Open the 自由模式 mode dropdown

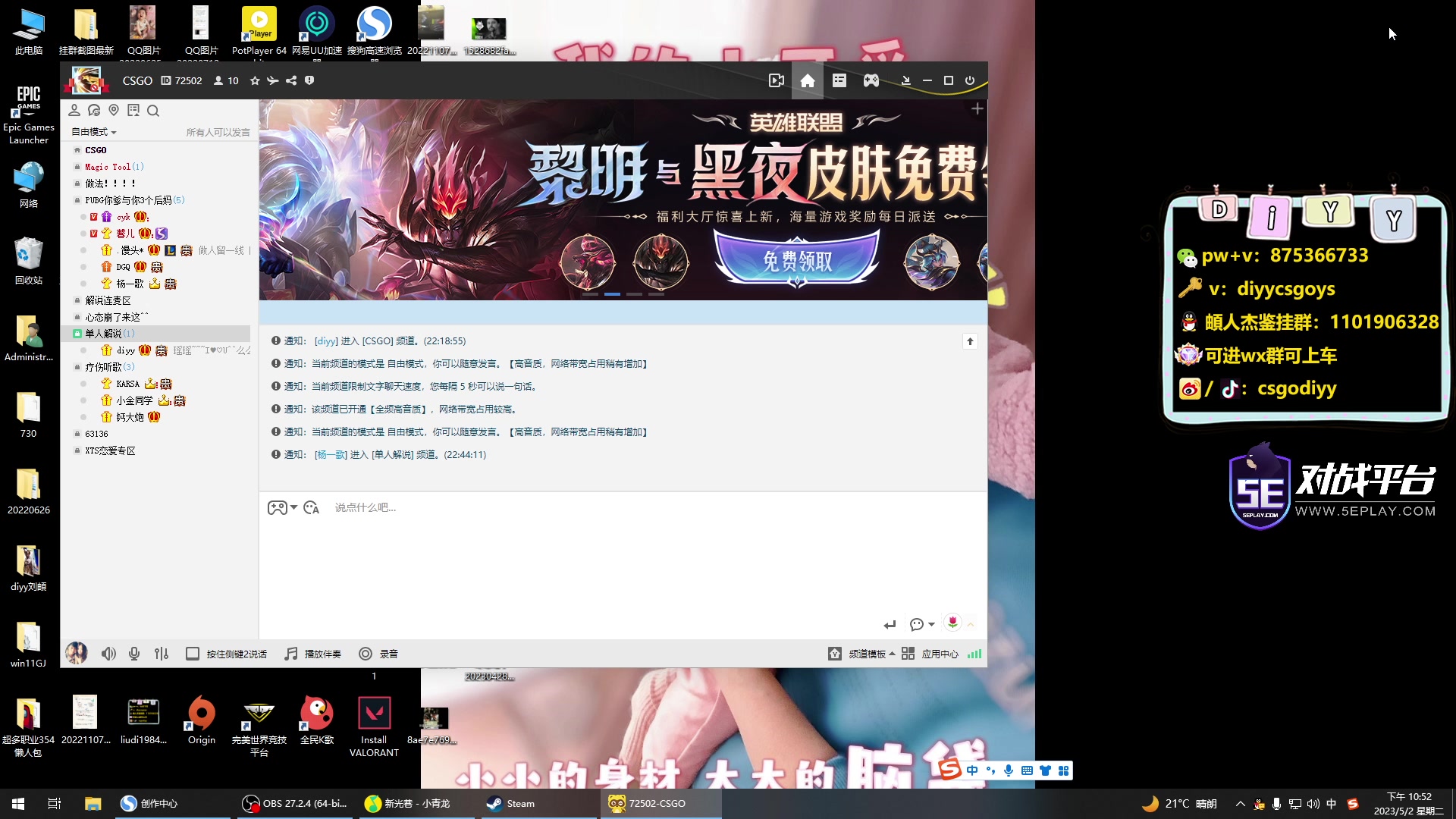pos(94,132)
